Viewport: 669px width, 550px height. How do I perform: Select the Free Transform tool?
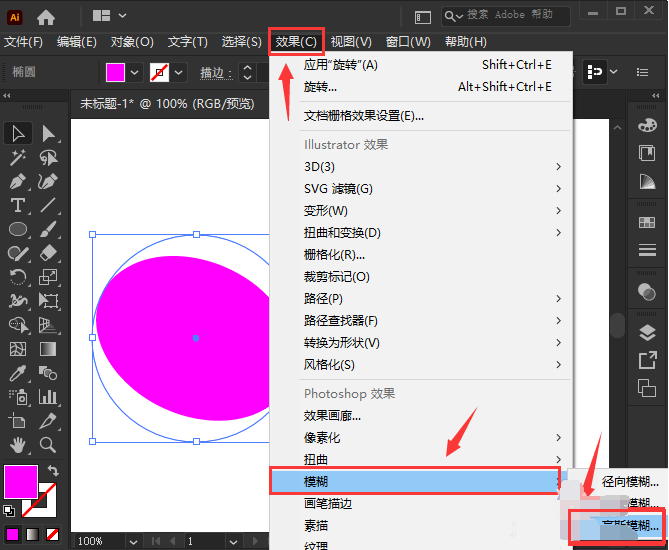[x=48, y=301]
